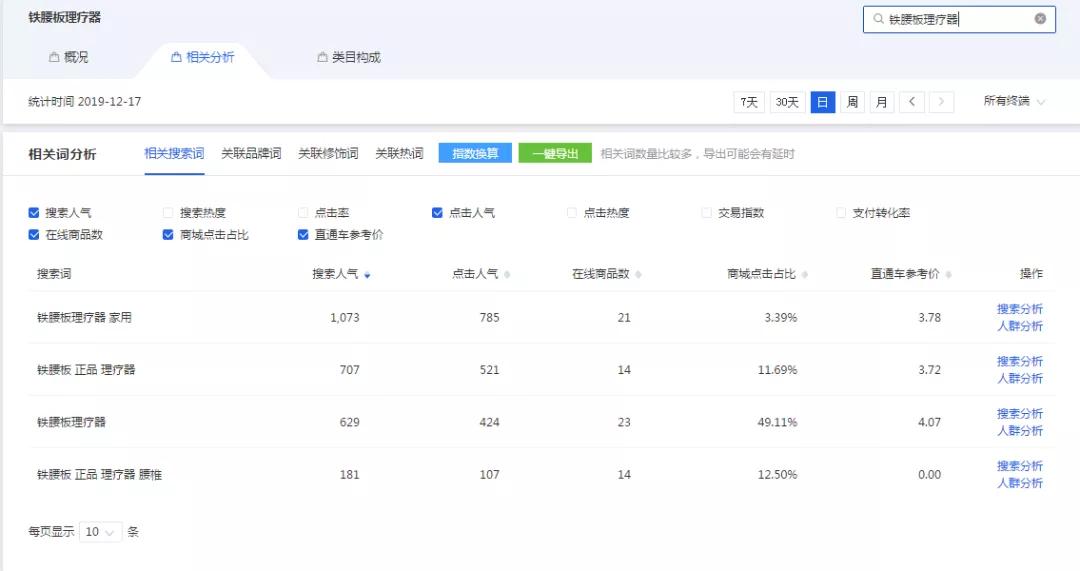
Task: Open 搜索分析 for 腰椎 keyword row
Action: [x=1020, y=466]
